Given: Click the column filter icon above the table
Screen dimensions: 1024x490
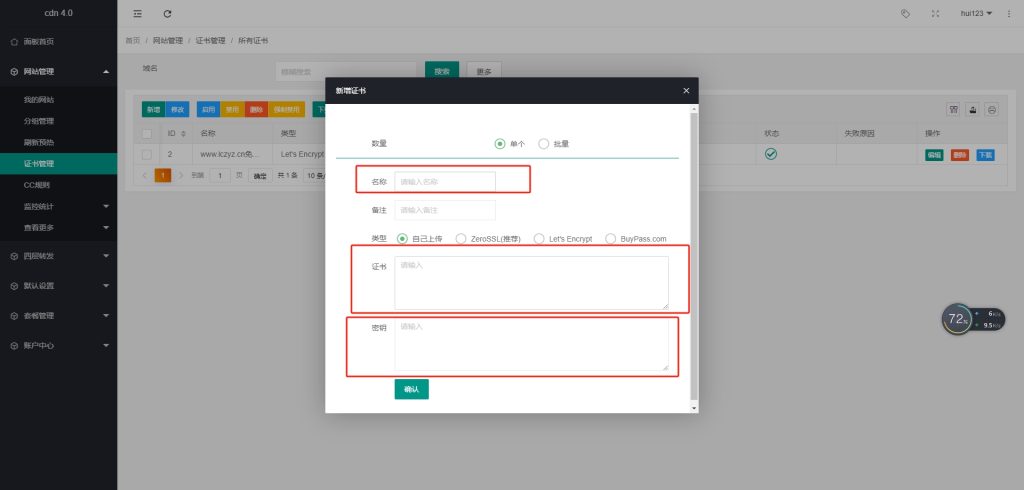Looking at the screenshot, I should tap(953, 109).
